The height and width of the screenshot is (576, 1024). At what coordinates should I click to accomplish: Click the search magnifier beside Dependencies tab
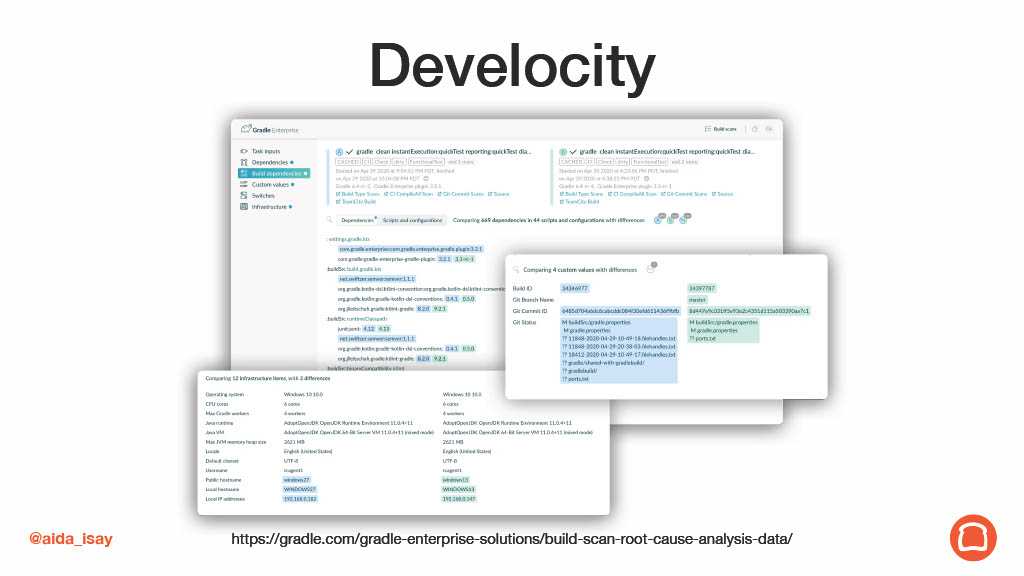[x=329, y=220]
